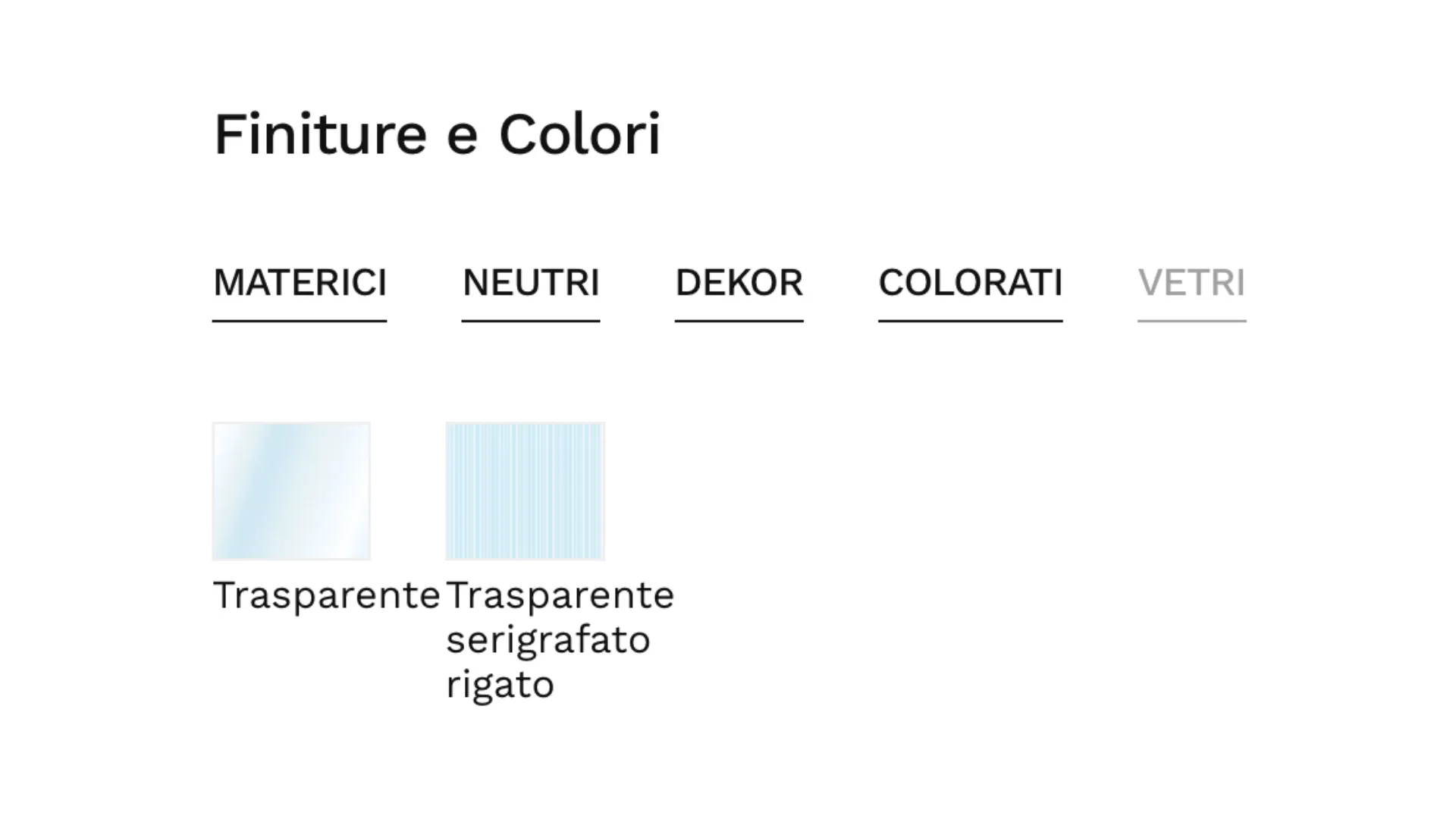The image size is (1456, 819).
Task: Choose the striped serigrafato rigato swatch
Action: coord(525,491)
